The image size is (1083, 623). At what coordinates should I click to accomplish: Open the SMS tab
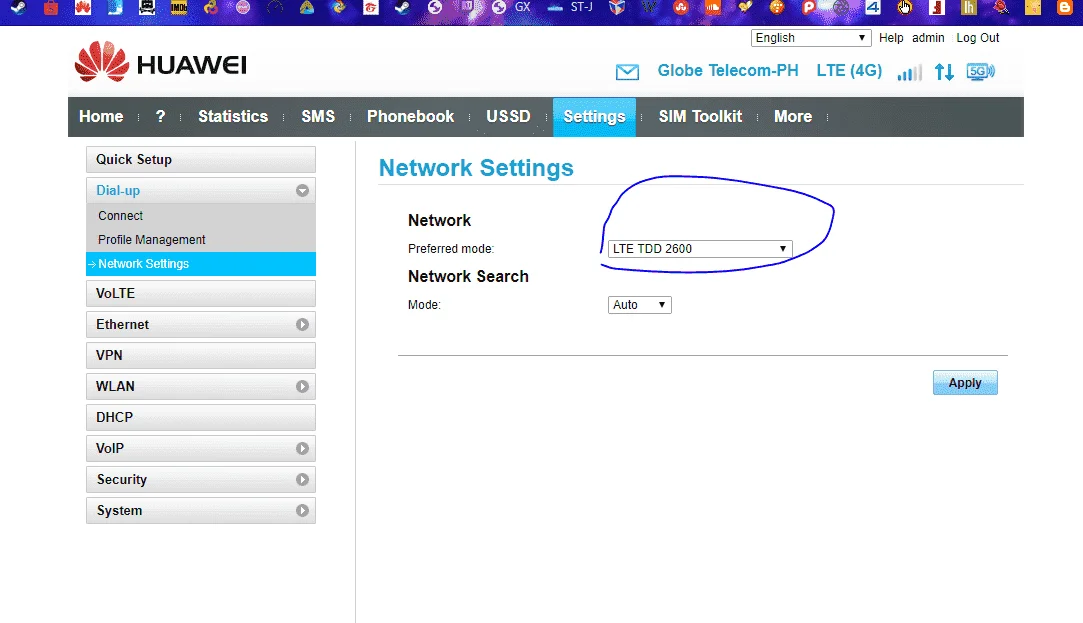(318, 117)
